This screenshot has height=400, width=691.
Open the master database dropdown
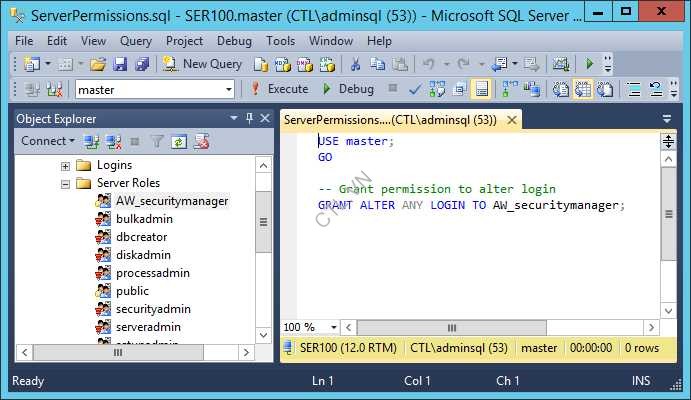tap(229, 89)
